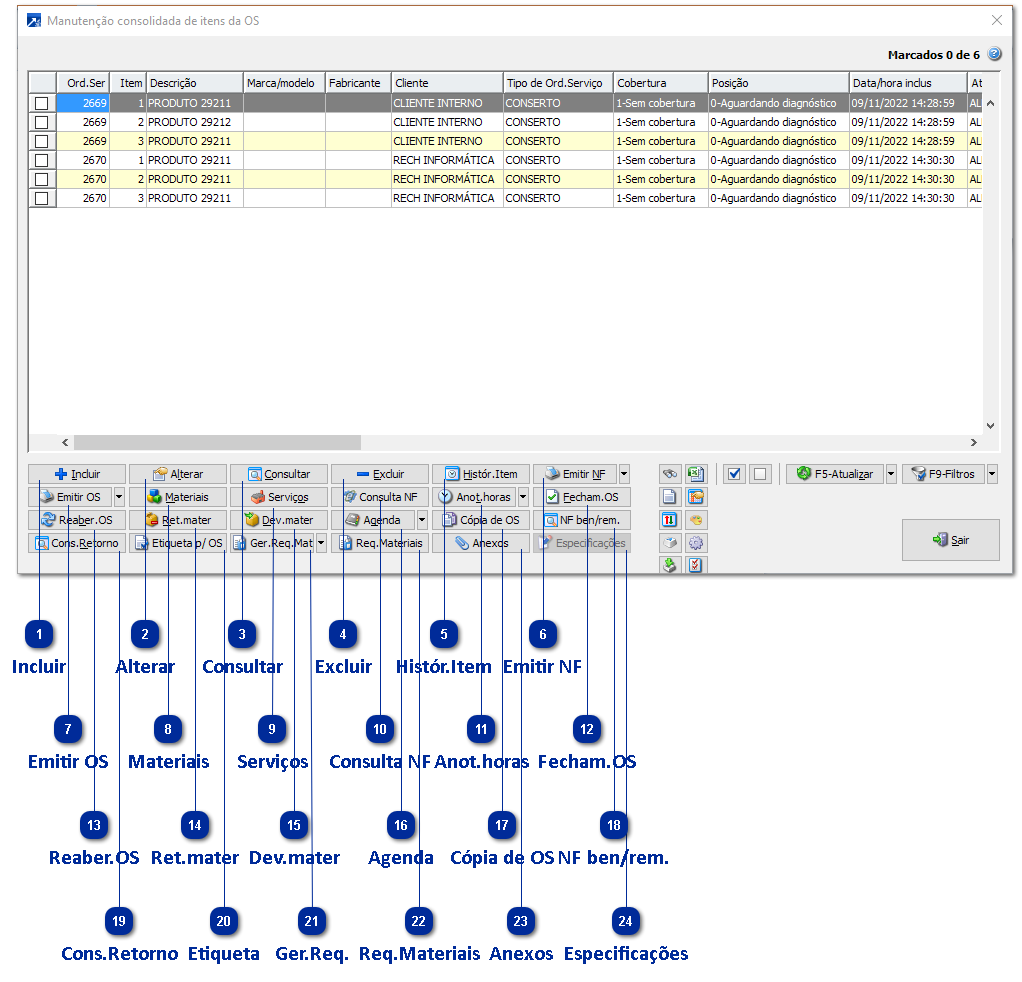This screenshot has width=1022, height=982.
Task: Tick the checkbox for RECH INFORMÁTICA item 3
Action: click(x=42, y=198)
